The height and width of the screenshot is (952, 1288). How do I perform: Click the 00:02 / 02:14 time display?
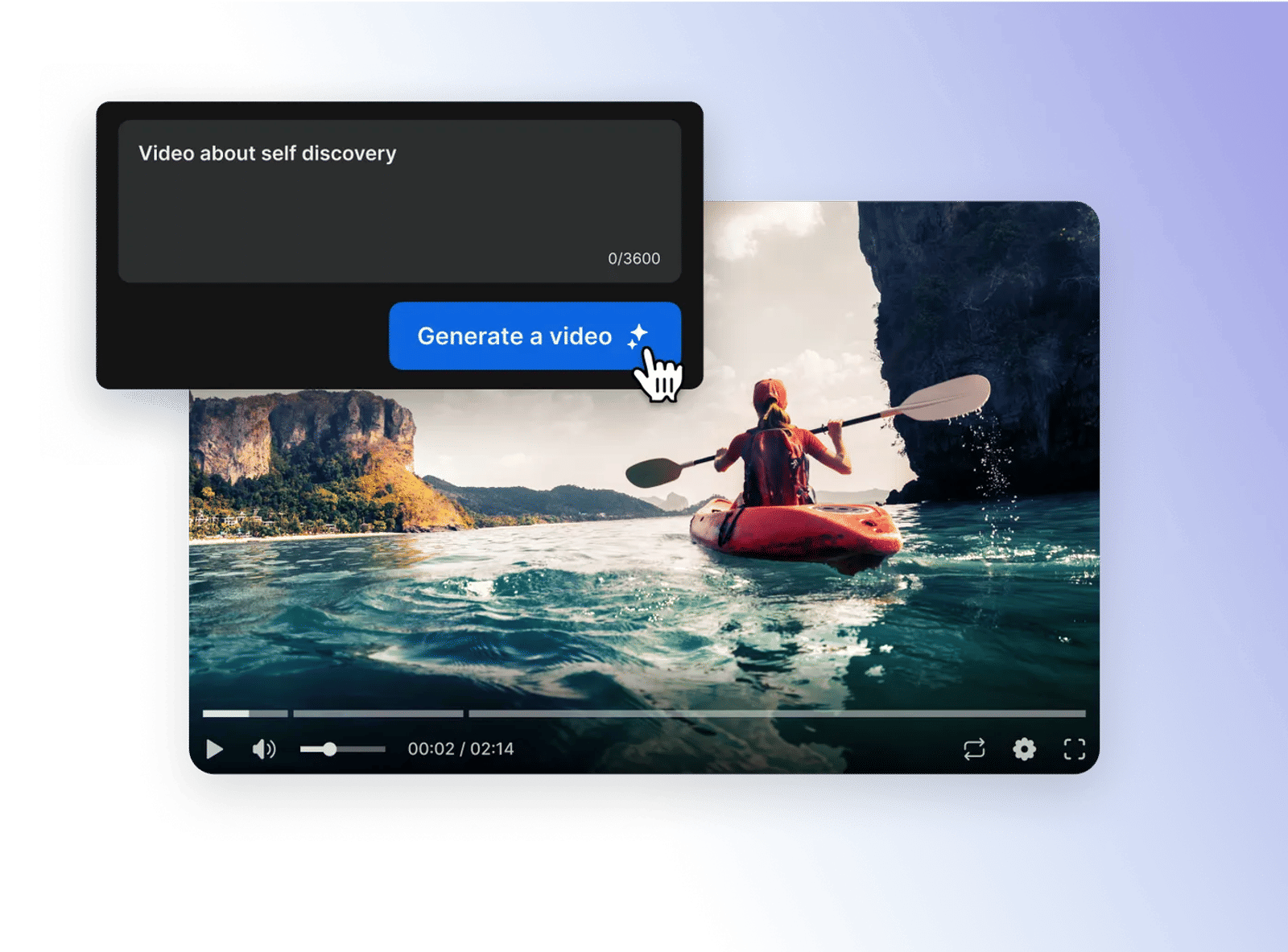[460, 749]
